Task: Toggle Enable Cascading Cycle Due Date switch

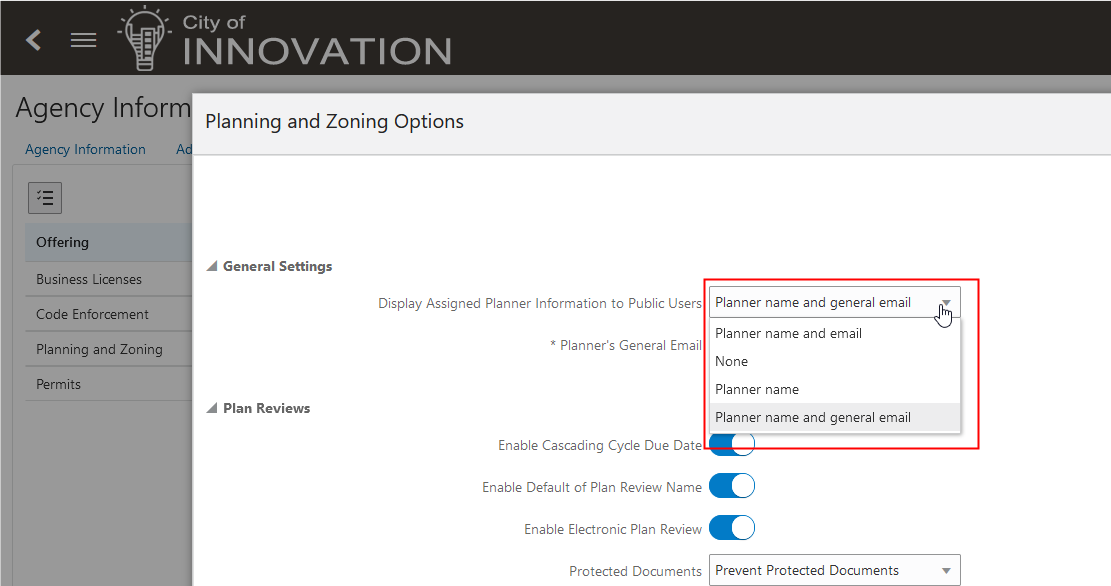Action: (x=732, y=445)
